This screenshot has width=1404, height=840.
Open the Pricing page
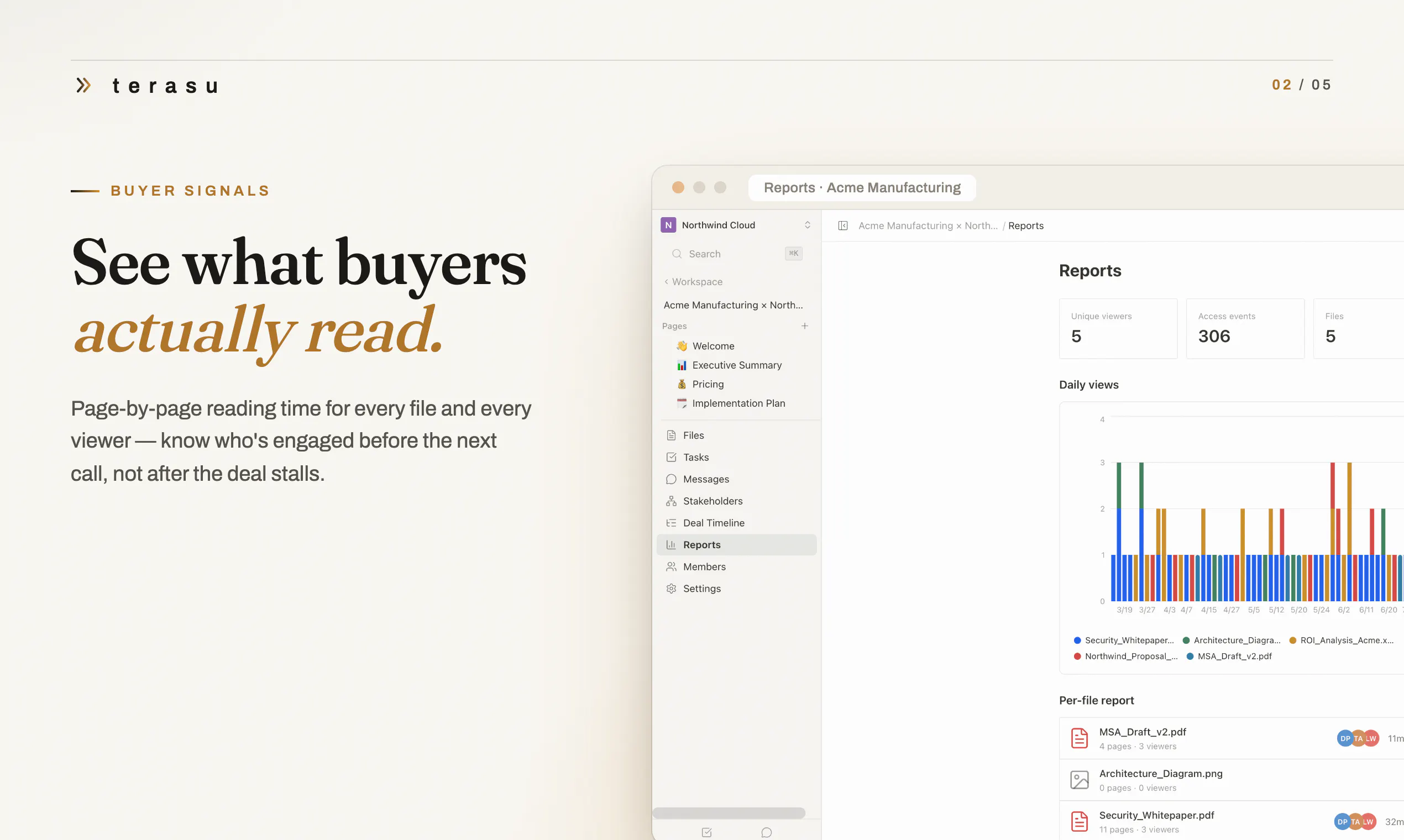tap(708, 384)
